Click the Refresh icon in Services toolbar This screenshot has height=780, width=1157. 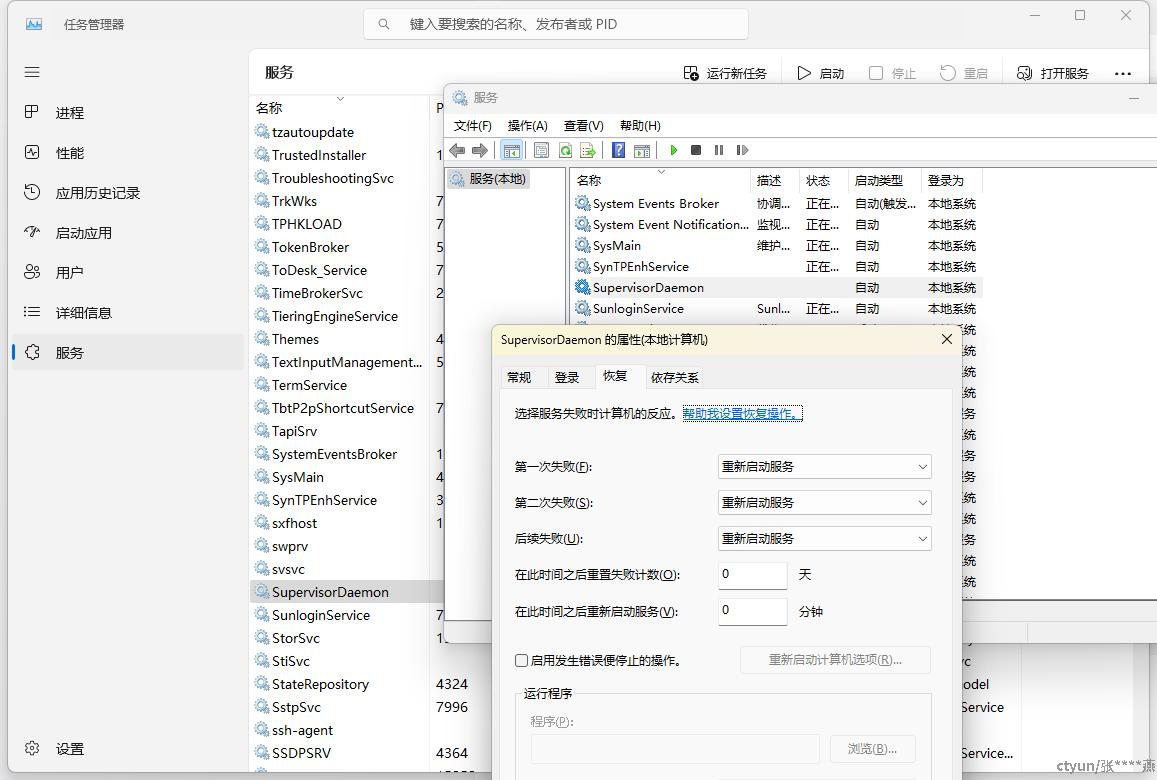565,151
